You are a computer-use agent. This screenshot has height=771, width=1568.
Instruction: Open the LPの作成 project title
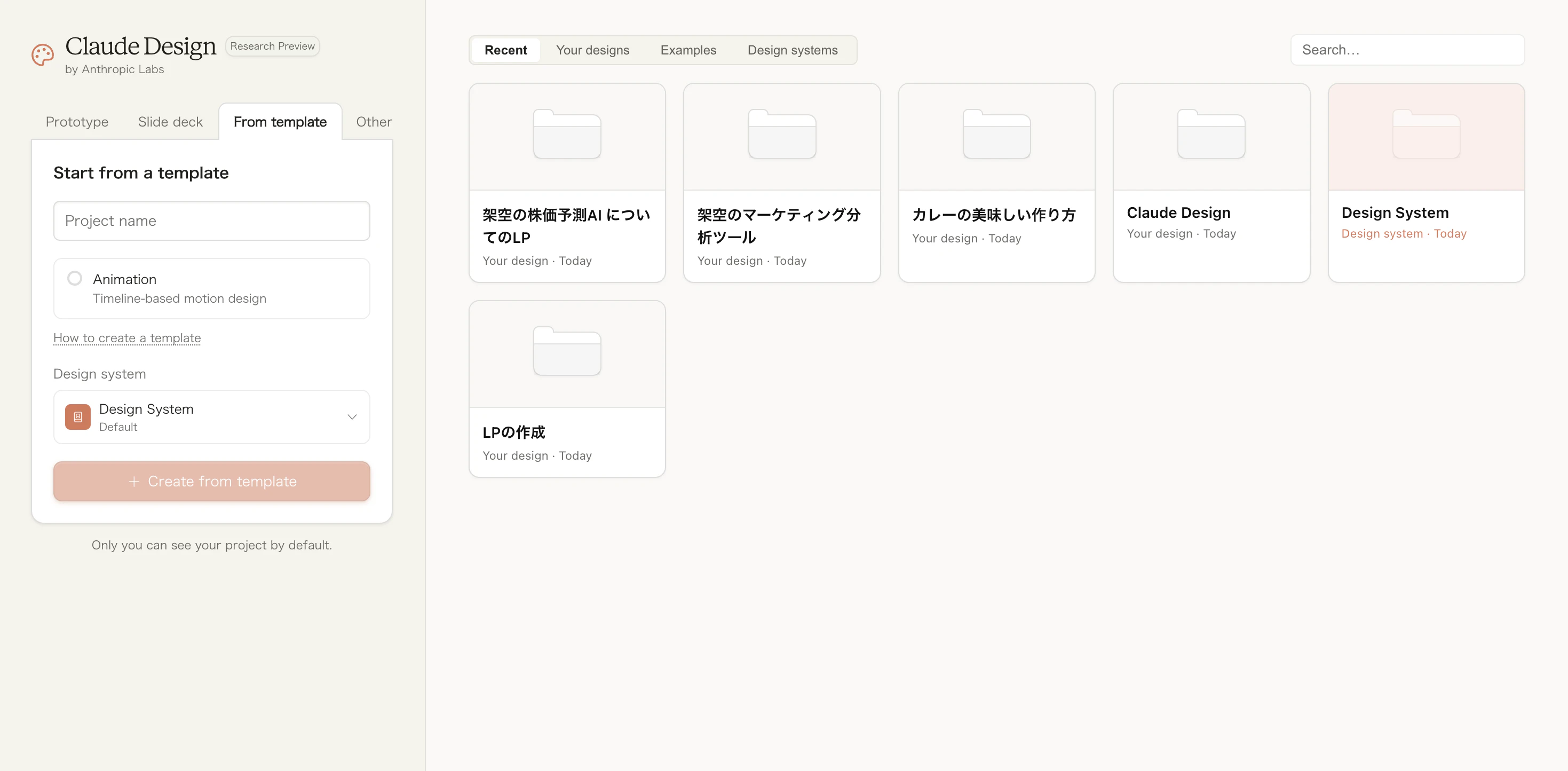514,432
